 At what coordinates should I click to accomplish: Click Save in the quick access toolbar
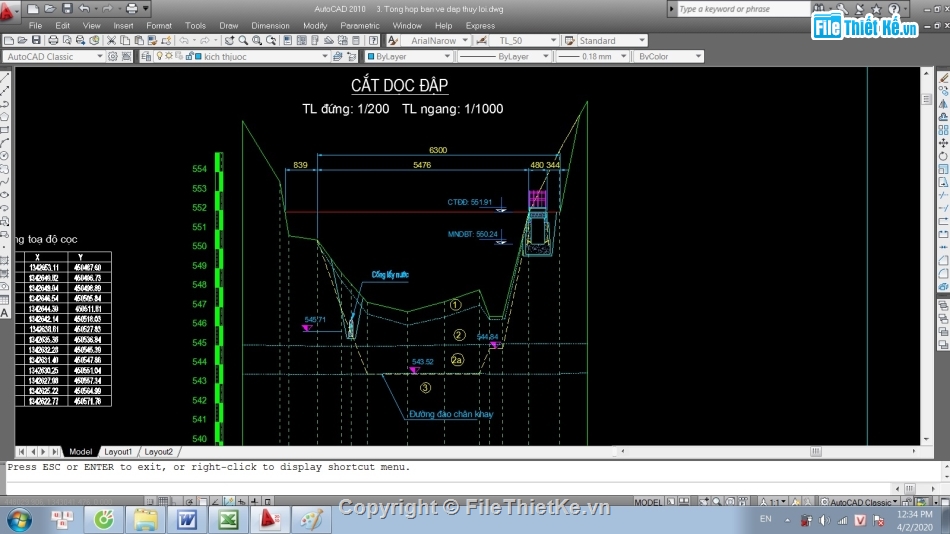(67, 8)
